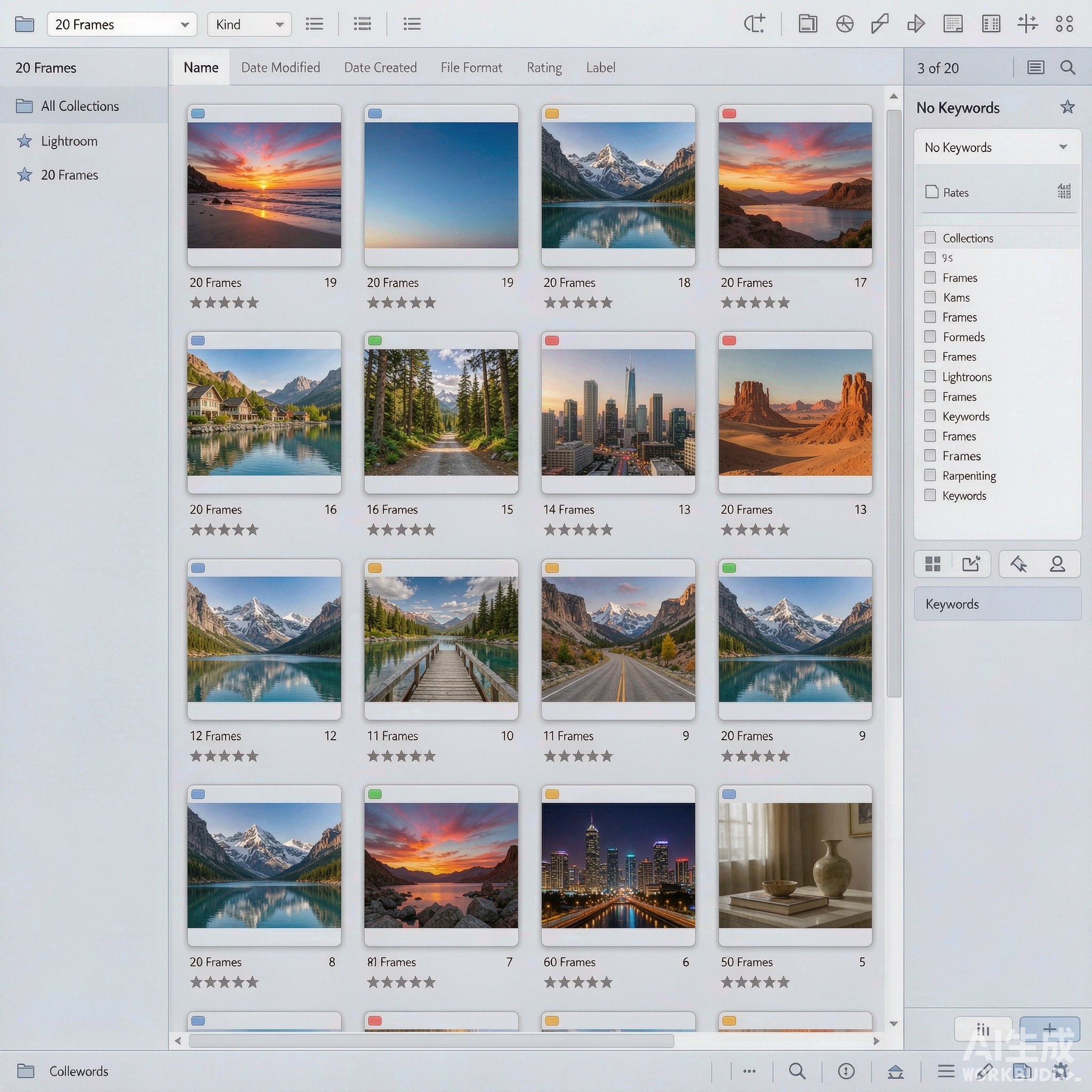Open the city skyline thumbnail 14 Frames
Viewport: 1092px width, 1092px height.
pos(619,413)
